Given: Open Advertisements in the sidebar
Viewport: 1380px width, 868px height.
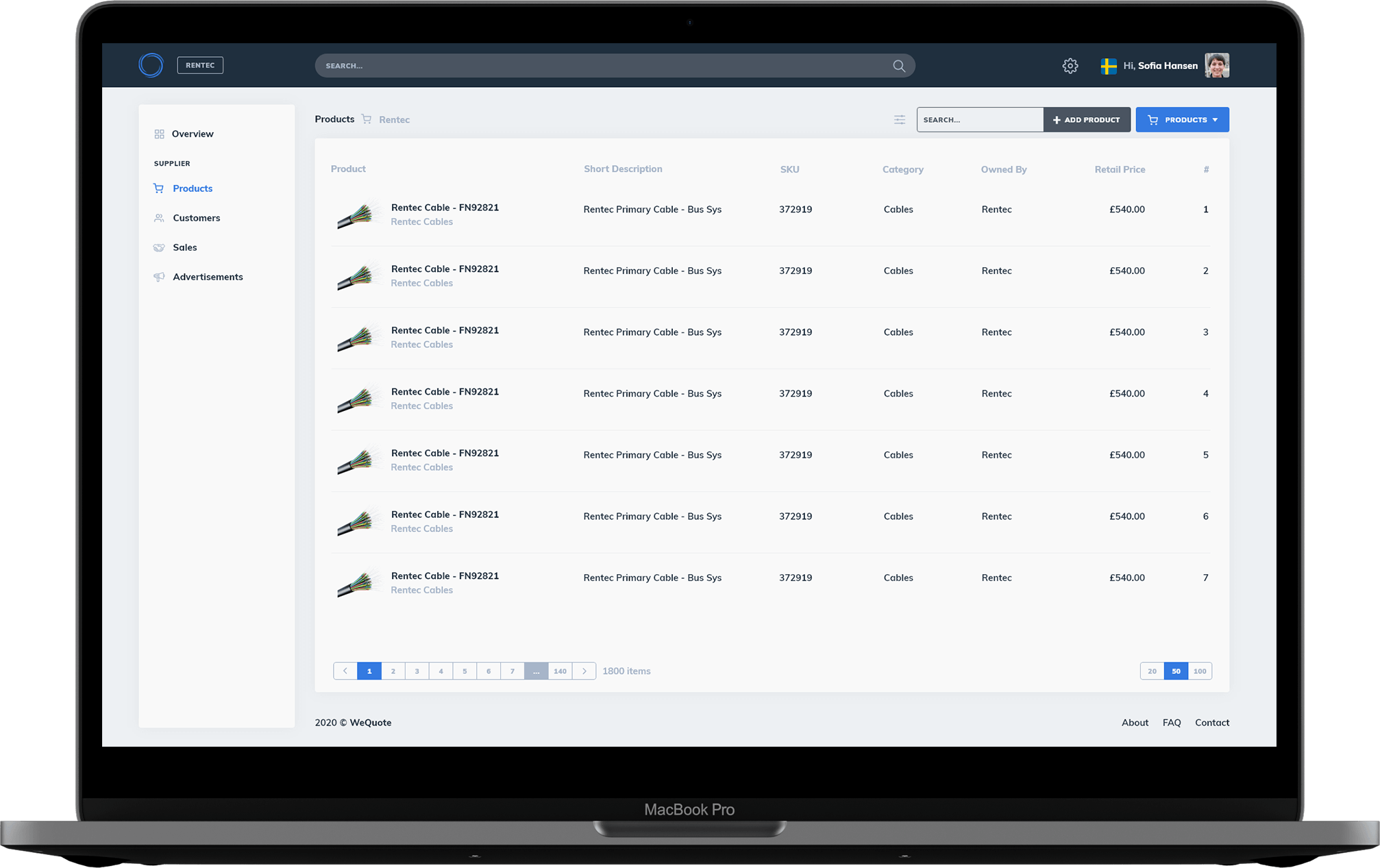Looking at the screenshot, I should [207, 277].
